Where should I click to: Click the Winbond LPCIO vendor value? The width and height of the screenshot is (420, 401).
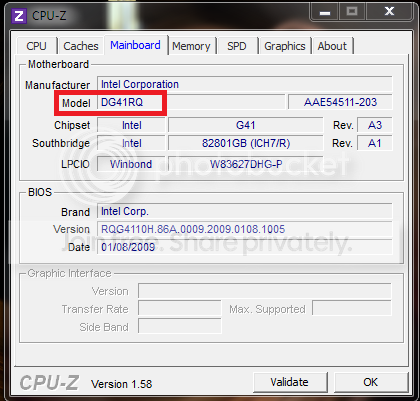(x=131, y=164)
